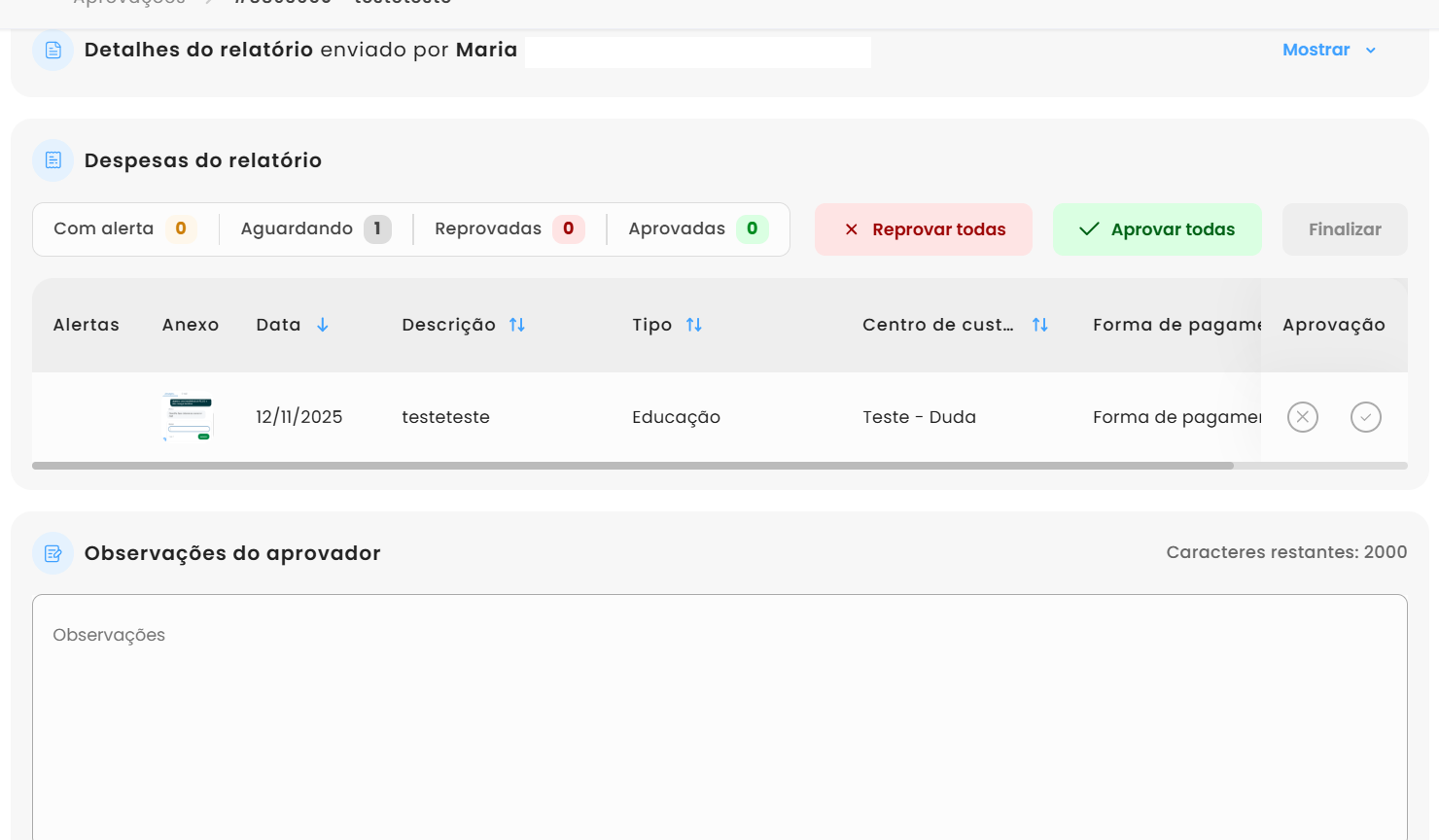Click the Despesas do relatório section icon
The width and height of the screenshot is (1439, 840).
click(53, 160)
